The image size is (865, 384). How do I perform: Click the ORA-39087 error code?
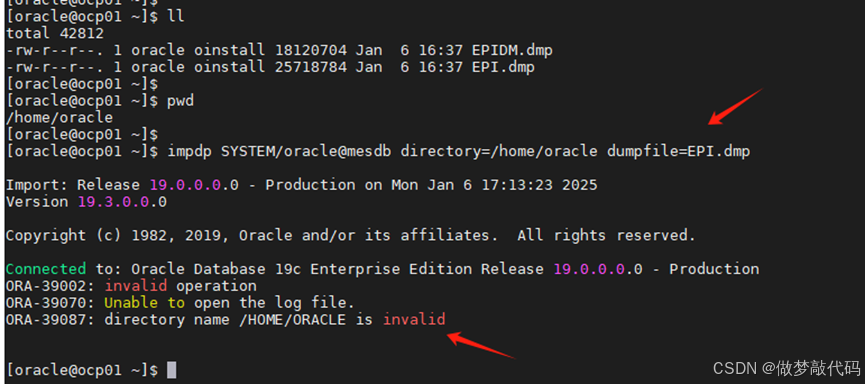tap(50, 319)
